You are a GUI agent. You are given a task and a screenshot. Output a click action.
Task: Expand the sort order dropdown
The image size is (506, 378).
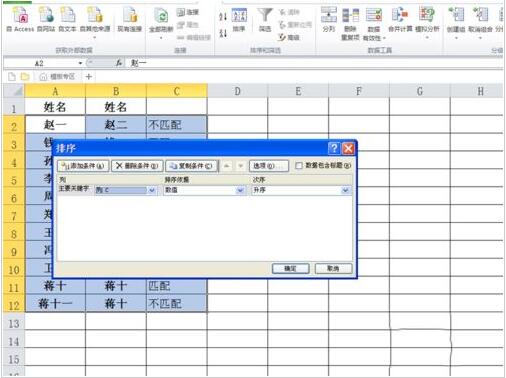tap(345, 190)
